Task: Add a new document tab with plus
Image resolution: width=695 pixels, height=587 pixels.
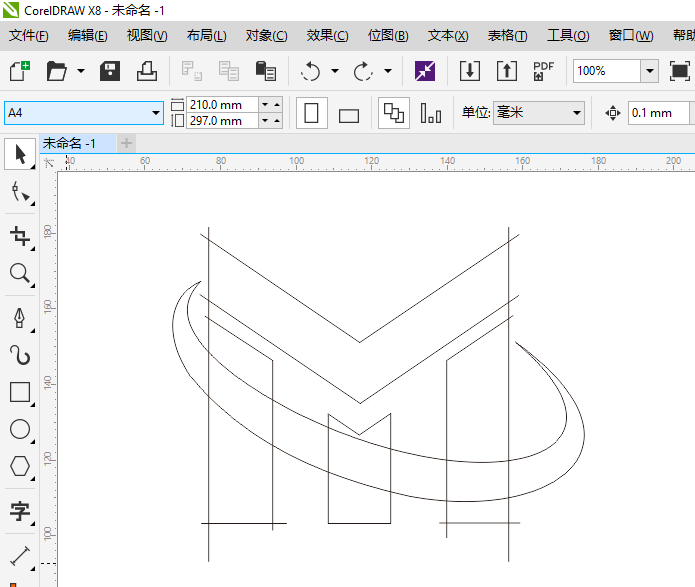Action: (x=126, y=143)
